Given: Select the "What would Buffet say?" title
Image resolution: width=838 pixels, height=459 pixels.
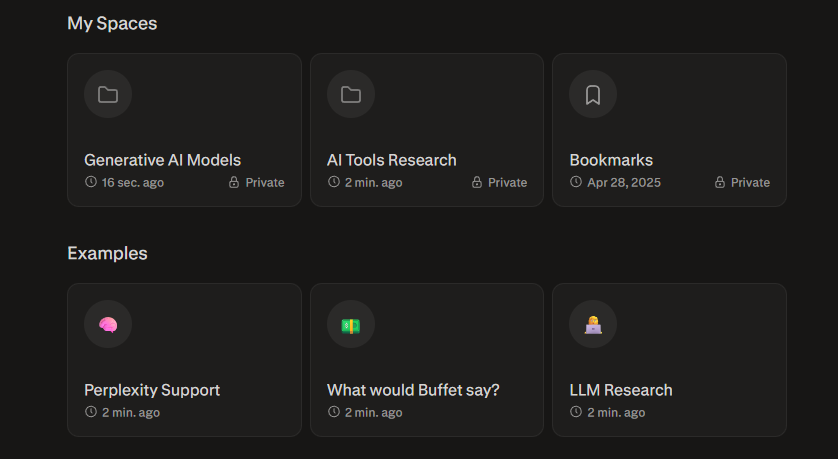Looking at the screenshot, I should (x=413, y=390).
